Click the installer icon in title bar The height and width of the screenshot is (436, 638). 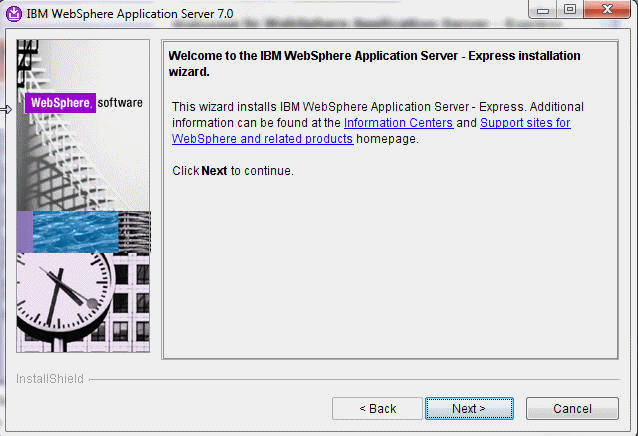13,13
